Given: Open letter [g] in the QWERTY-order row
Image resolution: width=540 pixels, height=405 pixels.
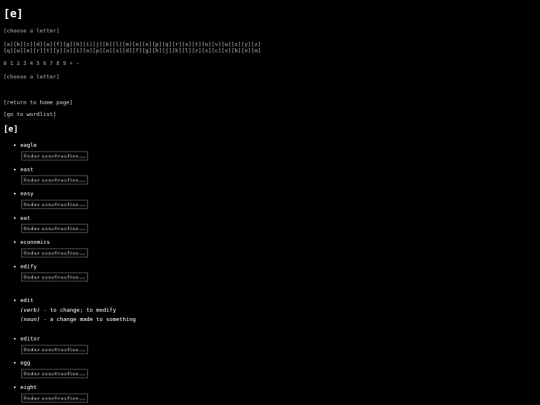Looking at the screenshot, I should (147, 51).
